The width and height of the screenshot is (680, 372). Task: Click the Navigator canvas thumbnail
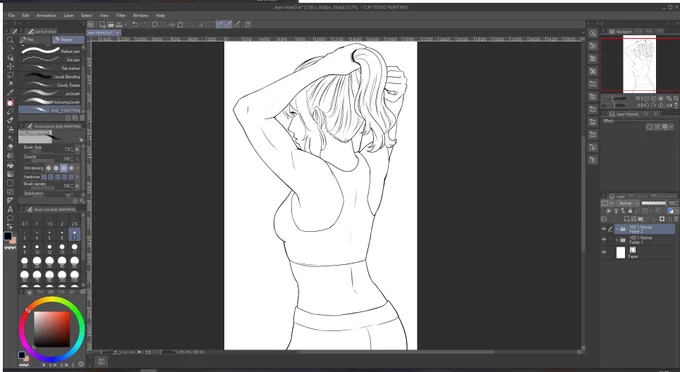click(x=639, y=64)
